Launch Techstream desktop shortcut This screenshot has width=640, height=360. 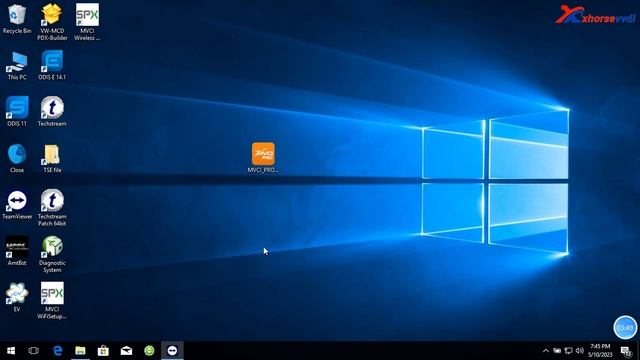point(52,111)
